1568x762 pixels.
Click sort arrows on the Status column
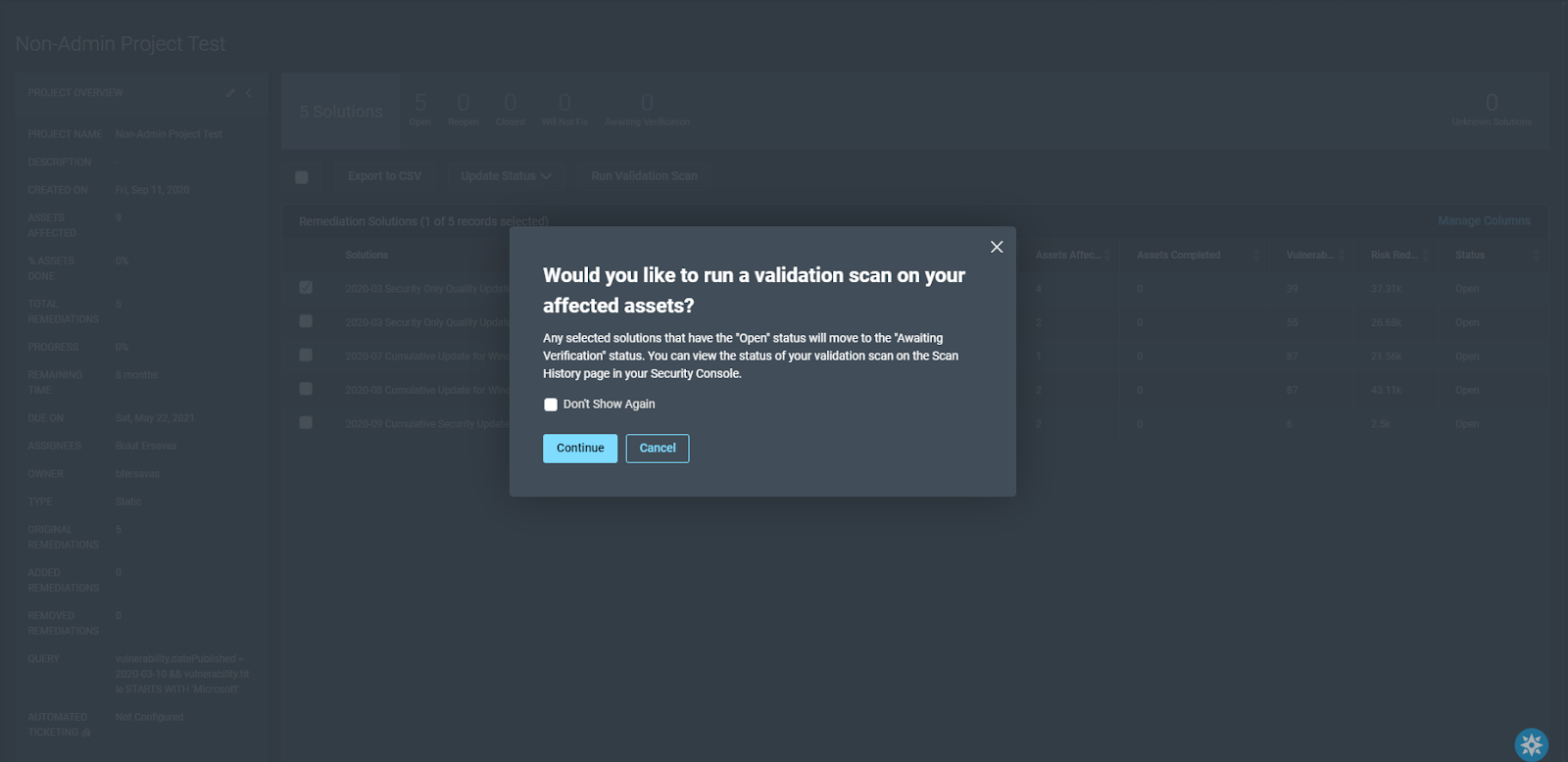[1536, 256]
